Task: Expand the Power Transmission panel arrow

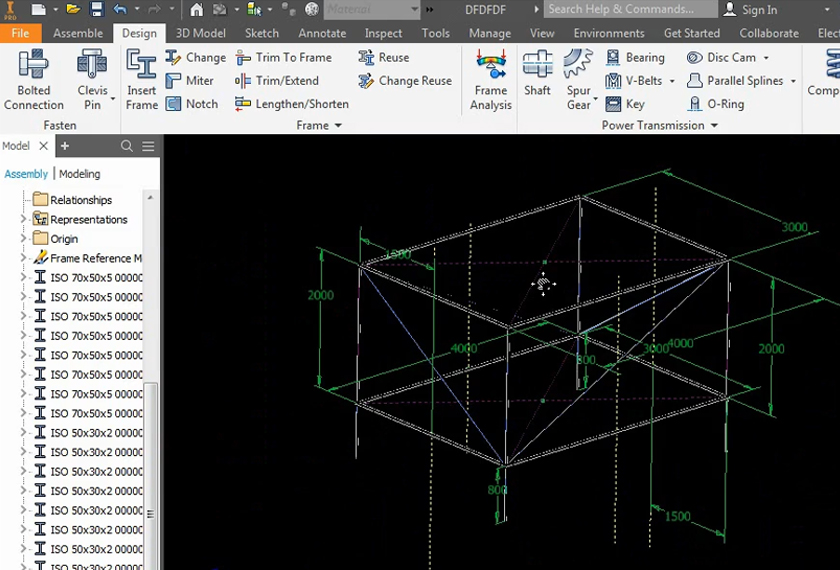Action: pyautogui.click(x=714, y=126)
